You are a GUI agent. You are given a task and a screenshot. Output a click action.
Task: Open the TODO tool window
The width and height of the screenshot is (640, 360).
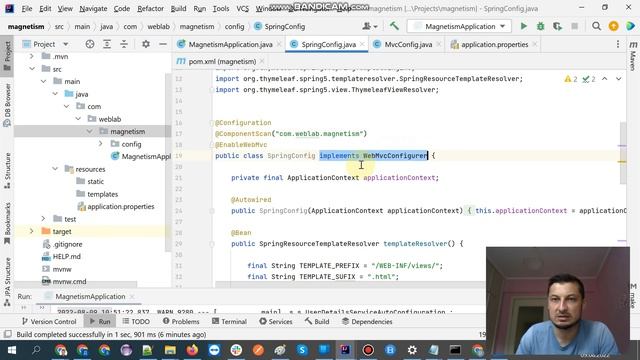[136, 322]
